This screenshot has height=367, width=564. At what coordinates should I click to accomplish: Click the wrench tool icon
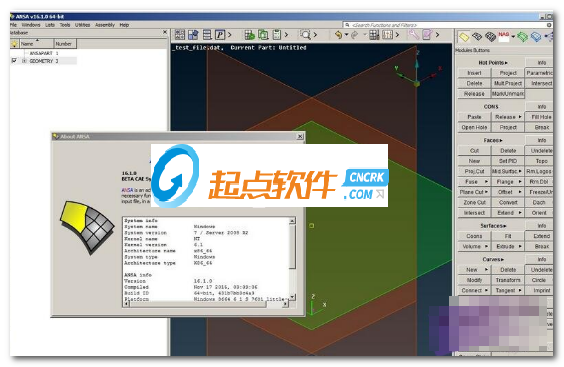point(413,35)
